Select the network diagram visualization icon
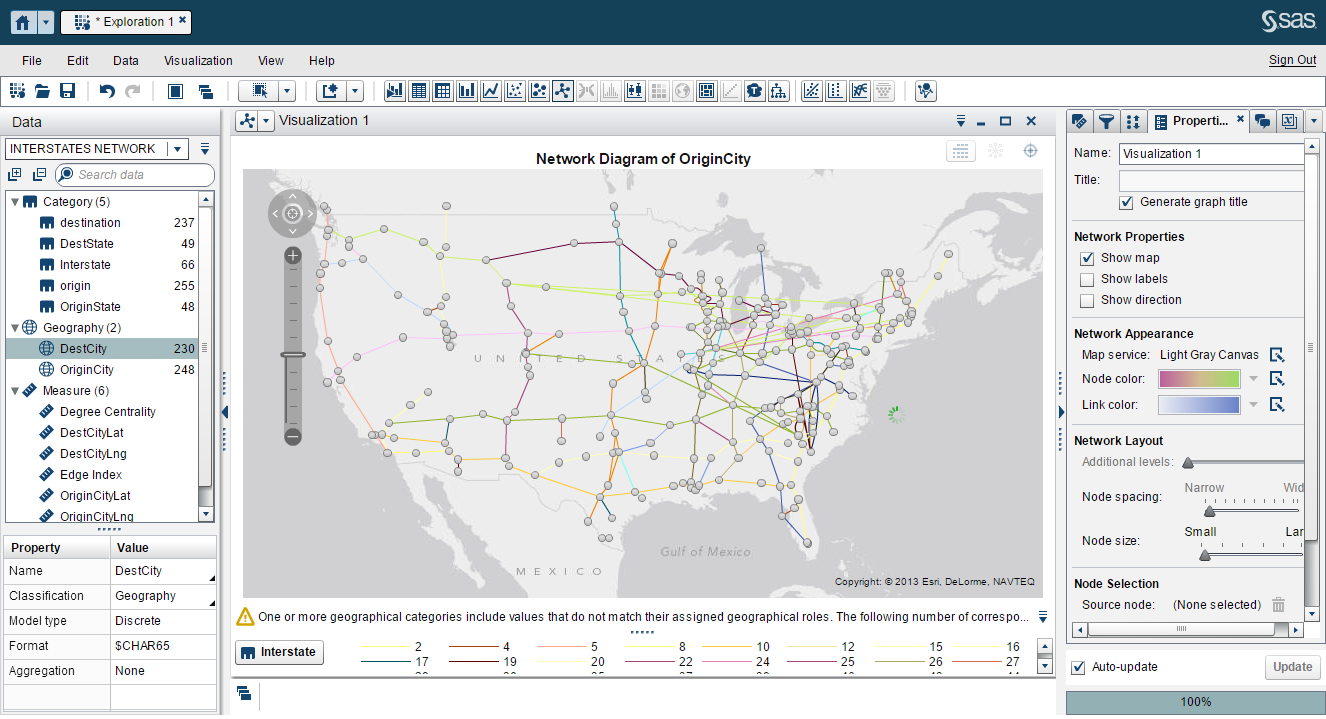 (x=561, y=90)
